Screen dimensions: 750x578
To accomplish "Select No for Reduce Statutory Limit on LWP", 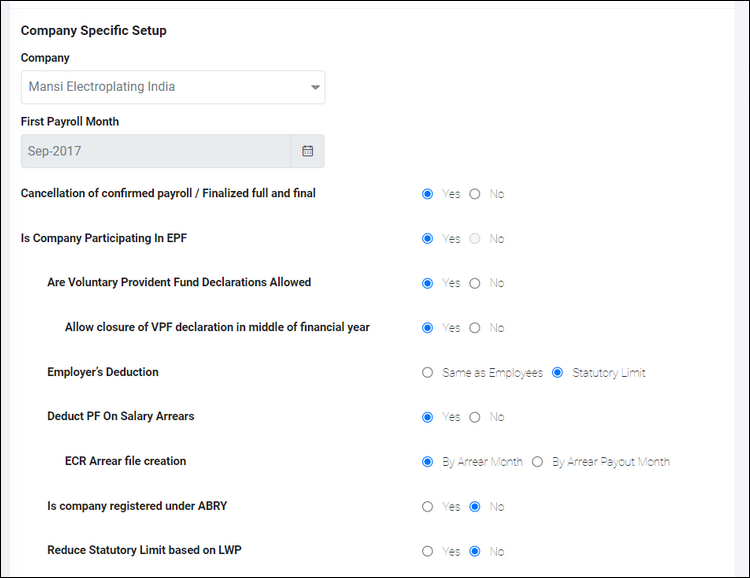I will (x=475, y=551).
